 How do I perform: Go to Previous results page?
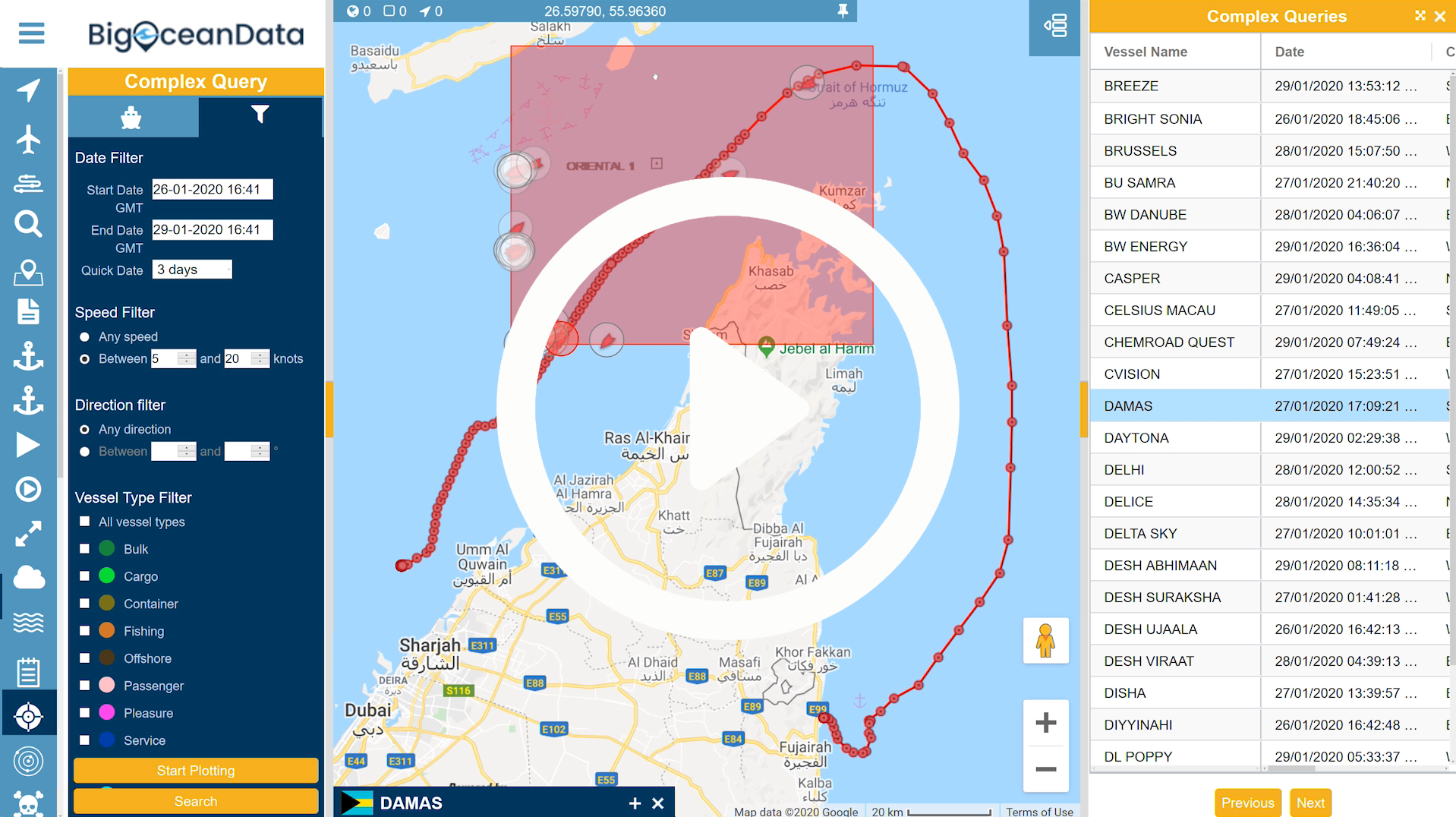(1247, 803)
